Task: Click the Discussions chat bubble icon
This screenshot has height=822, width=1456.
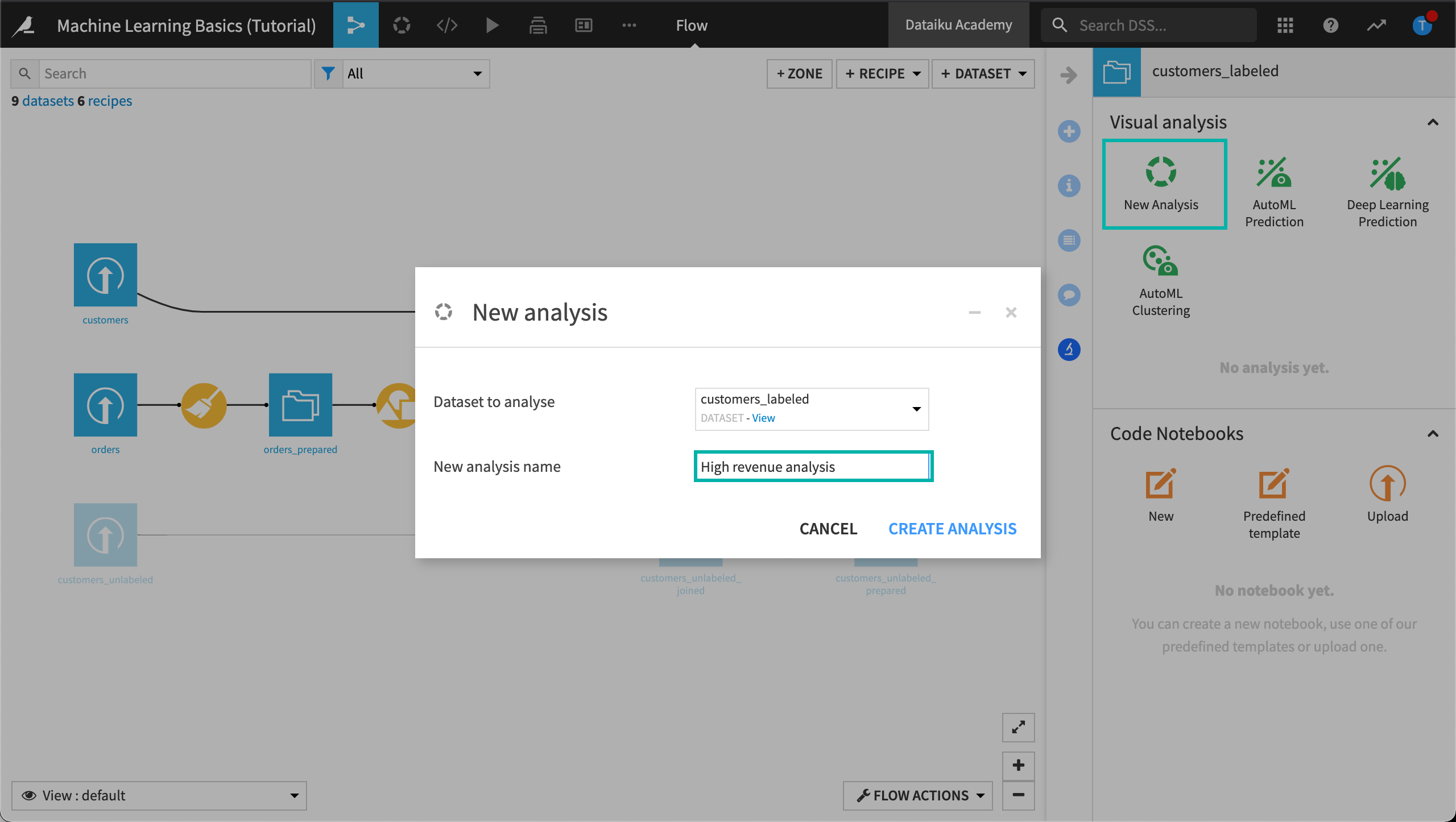Action: [x=1069, y=295]
